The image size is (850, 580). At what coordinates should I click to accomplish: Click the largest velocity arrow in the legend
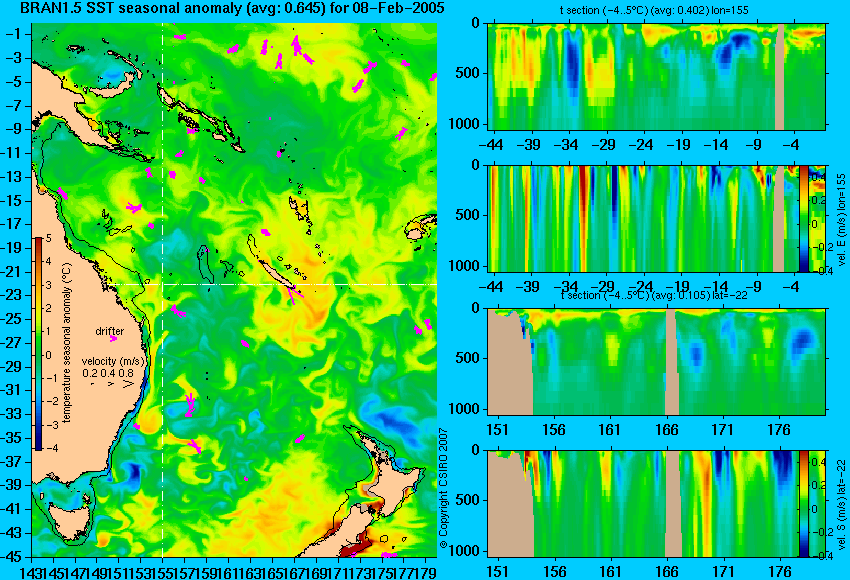[128, 384]
